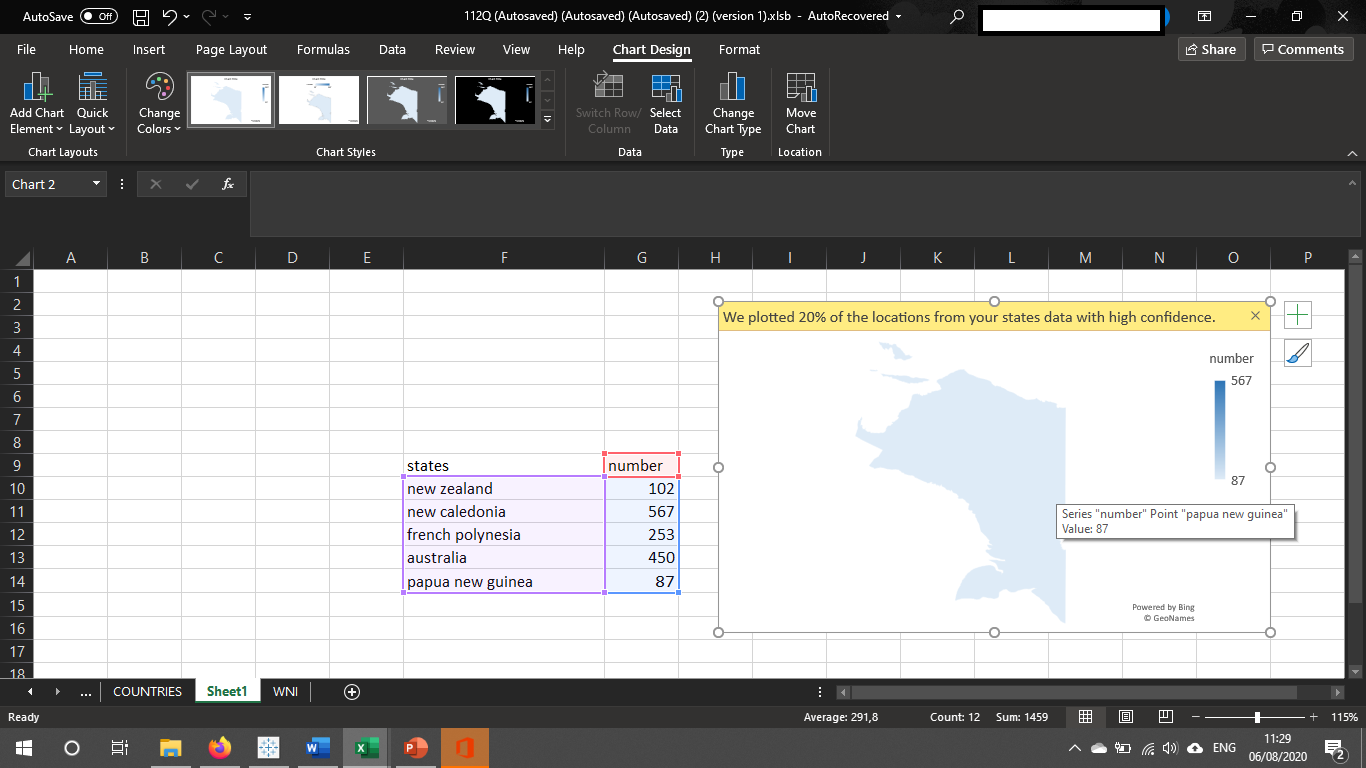
Task: Switch to Page Break Preview icon
Action: 1165,717
